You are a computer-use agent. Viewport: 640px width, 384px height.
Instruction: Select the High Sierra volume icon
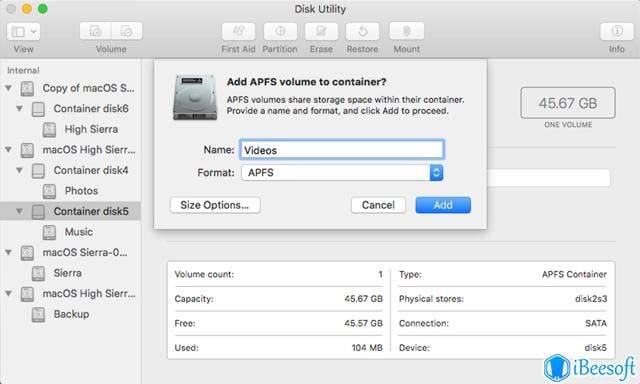pos(49,129)
